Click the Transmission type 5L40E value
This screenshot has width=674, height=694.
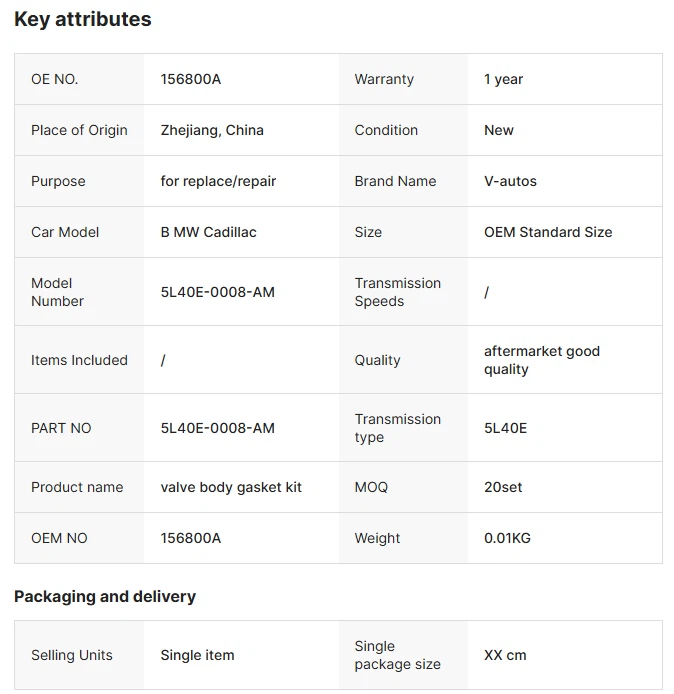(x=505, y=428)
